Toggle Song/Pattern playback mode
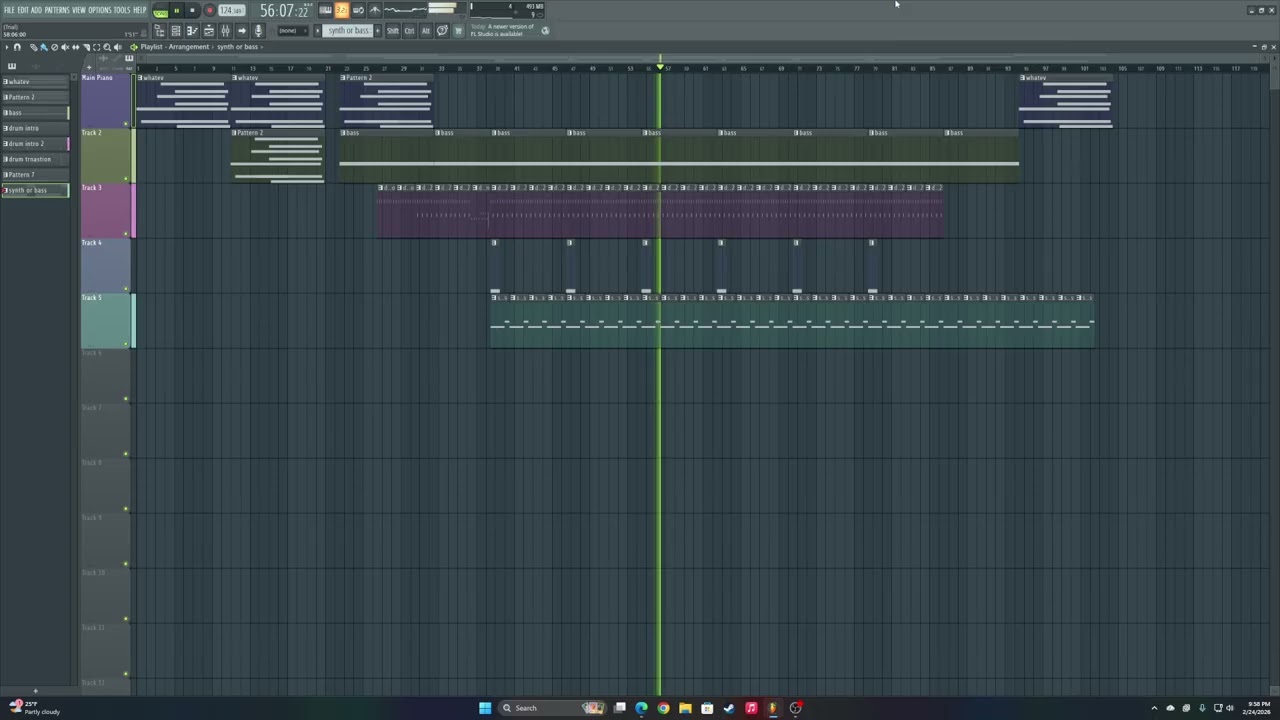This screenshot has height=720, width=1280. tap(160, 11)
